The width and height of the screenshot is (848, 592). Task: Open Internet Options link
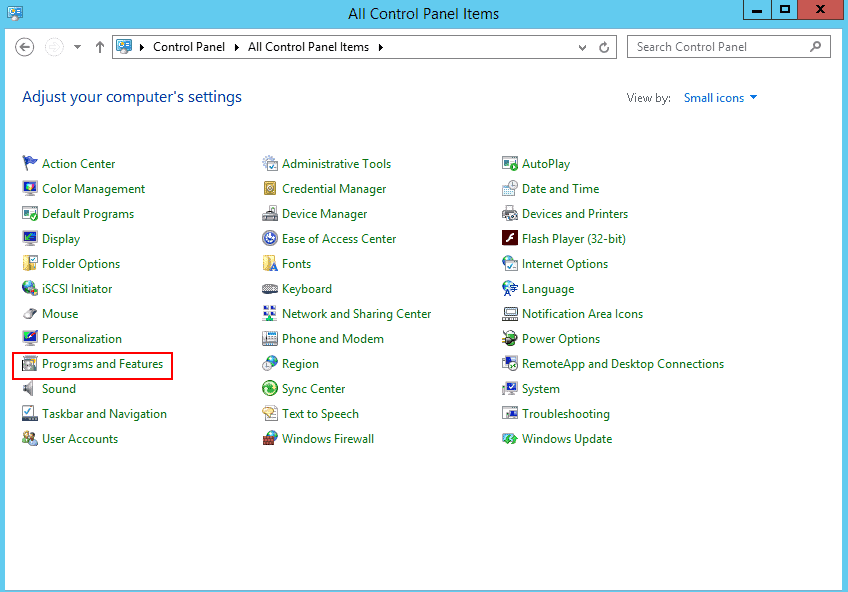point(565,264)
